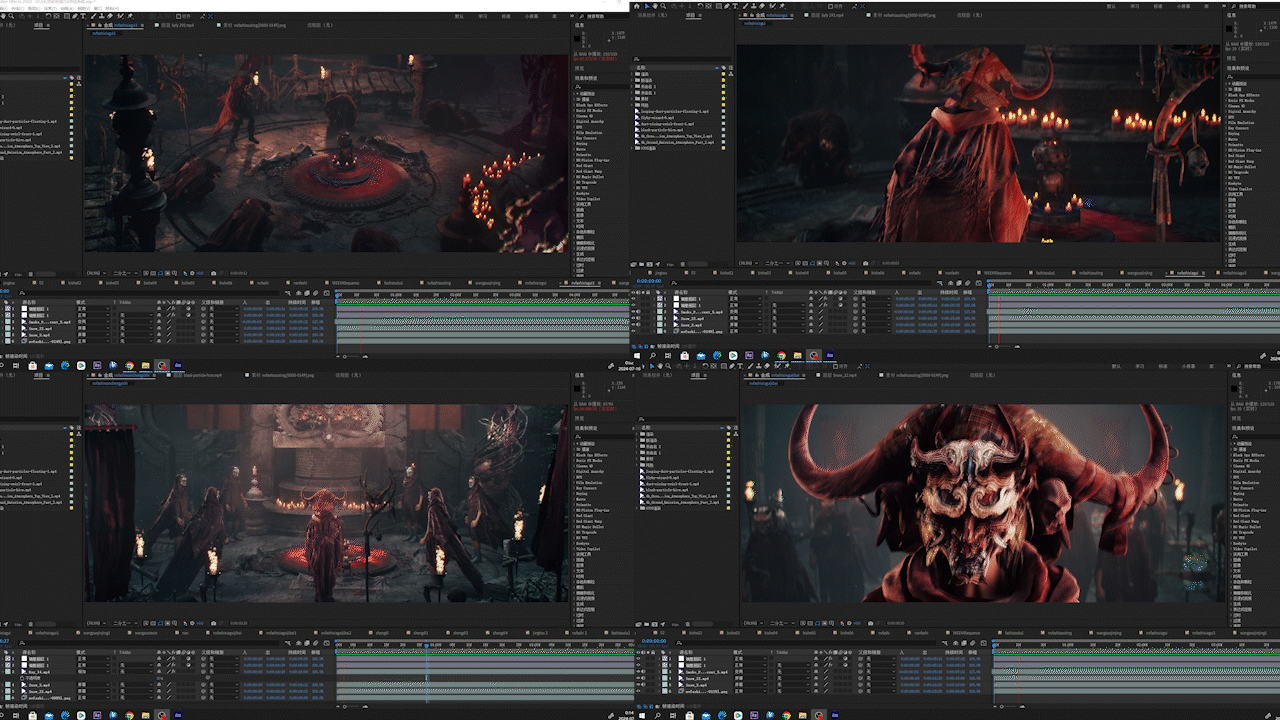The image size is (1280, 720).
Task: Open File Explorer from taskbar under ritual-circle window
Action: point(145,365)
